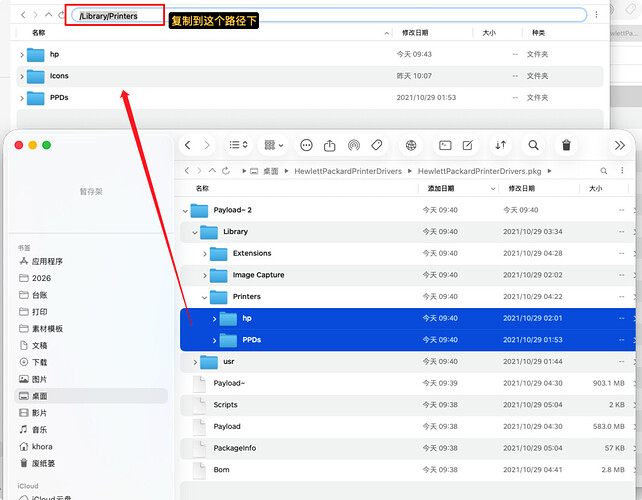
Task: Select 桌面 in the sidebar
Action: [x=91, y=396]
